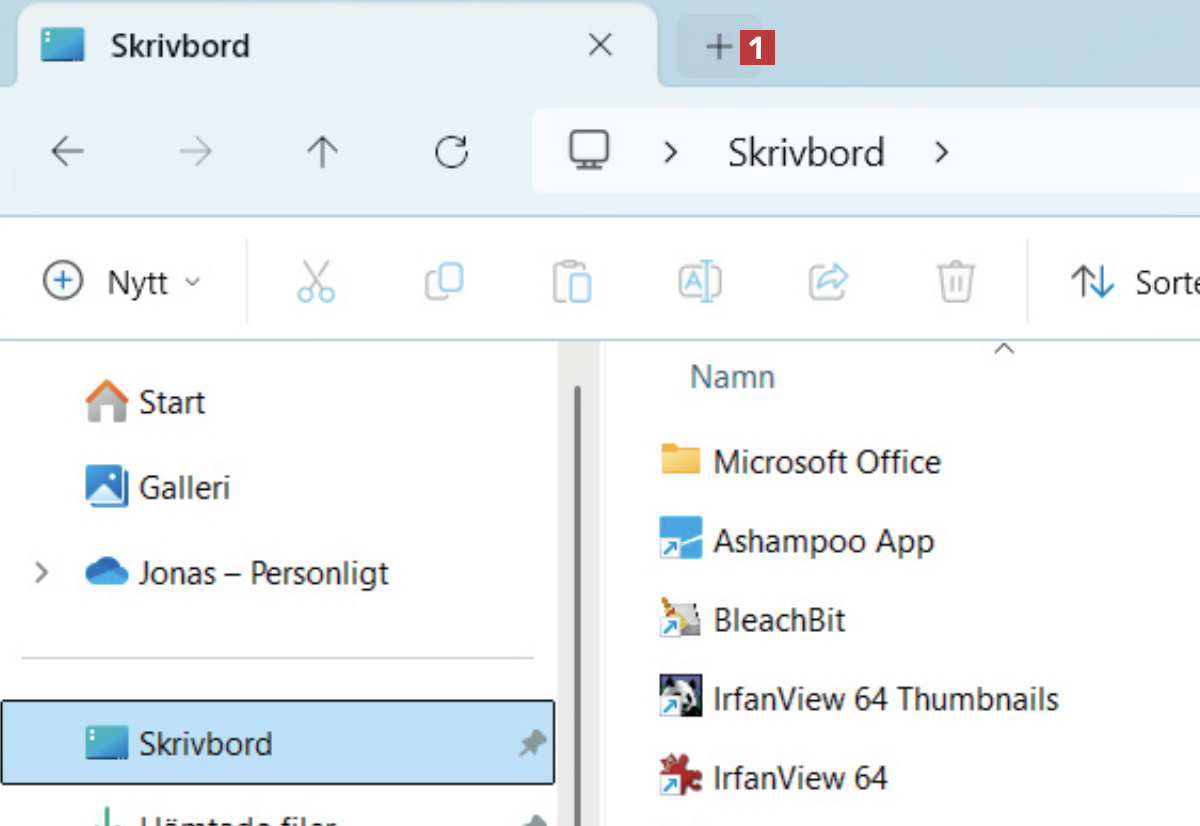Click the Paste clipboard icon
The height and width of the screenshot is (826, 1200).
click(572, 282)
